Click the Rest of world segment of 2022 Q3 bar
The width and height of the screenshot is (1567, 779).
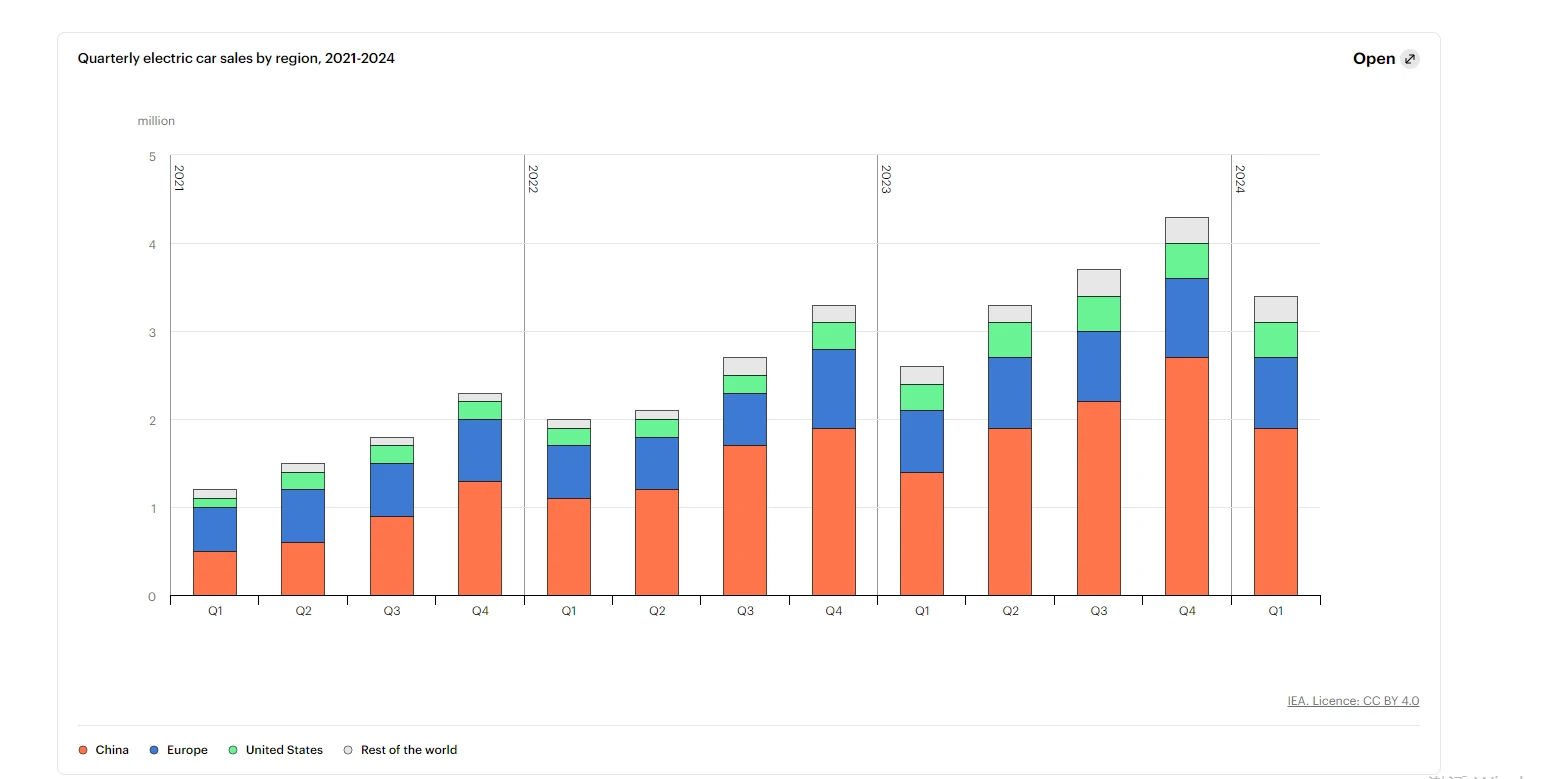pos(745,366)
